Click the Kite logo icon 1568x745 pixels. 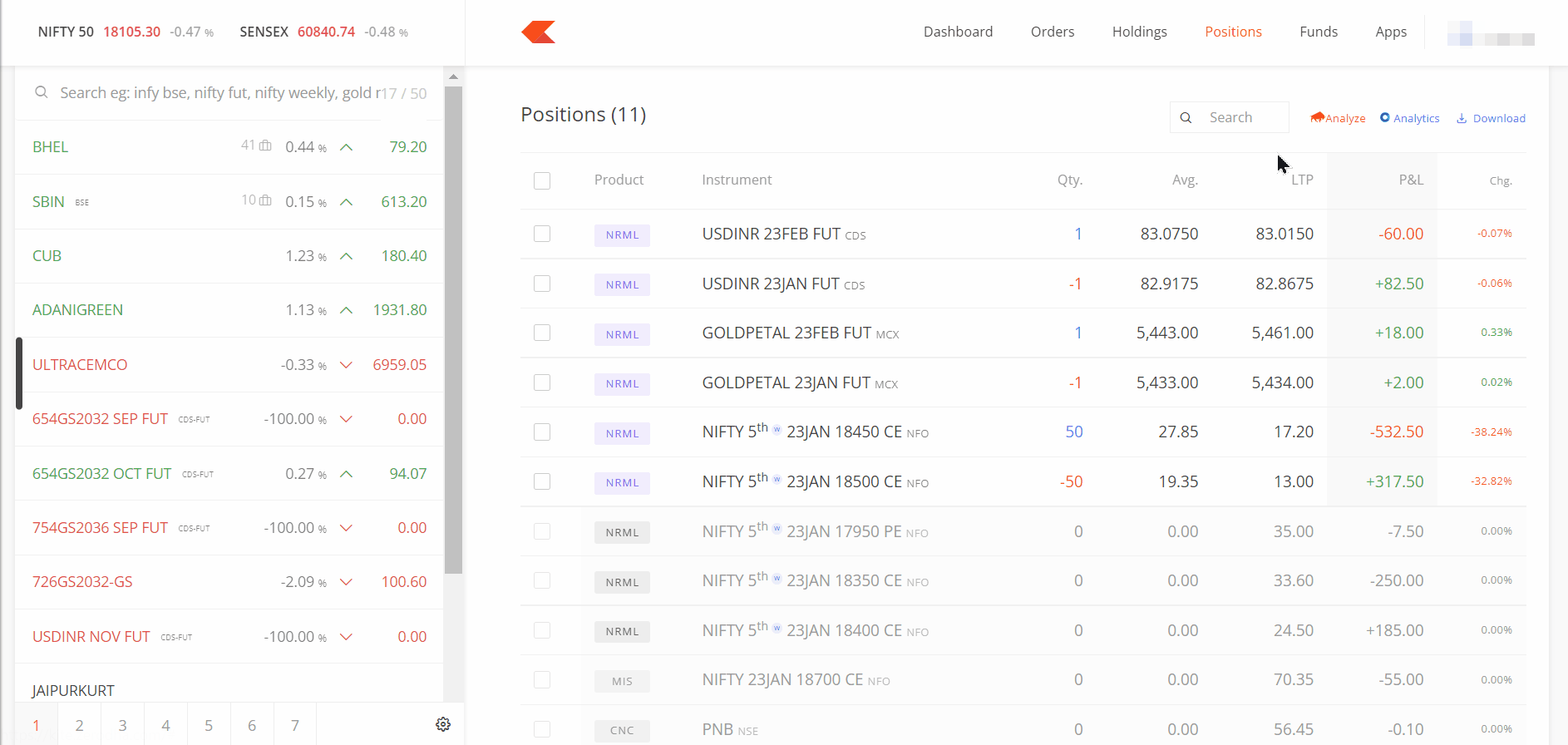(538, 32)
